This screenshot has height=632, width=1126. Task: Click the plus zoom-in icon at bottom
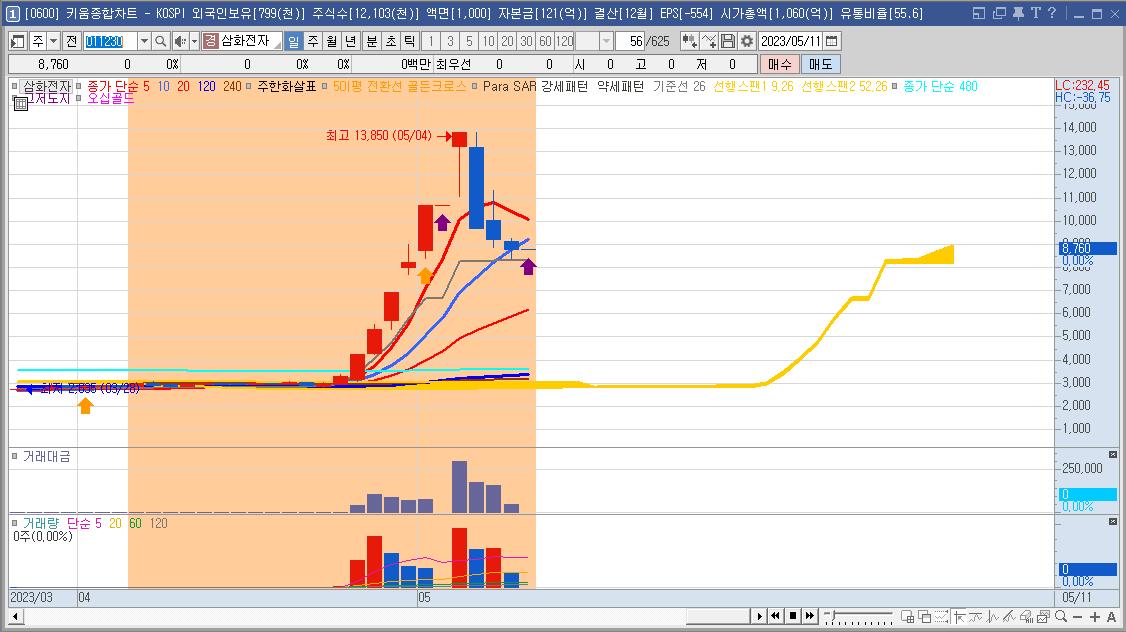tap(1095, 617)
